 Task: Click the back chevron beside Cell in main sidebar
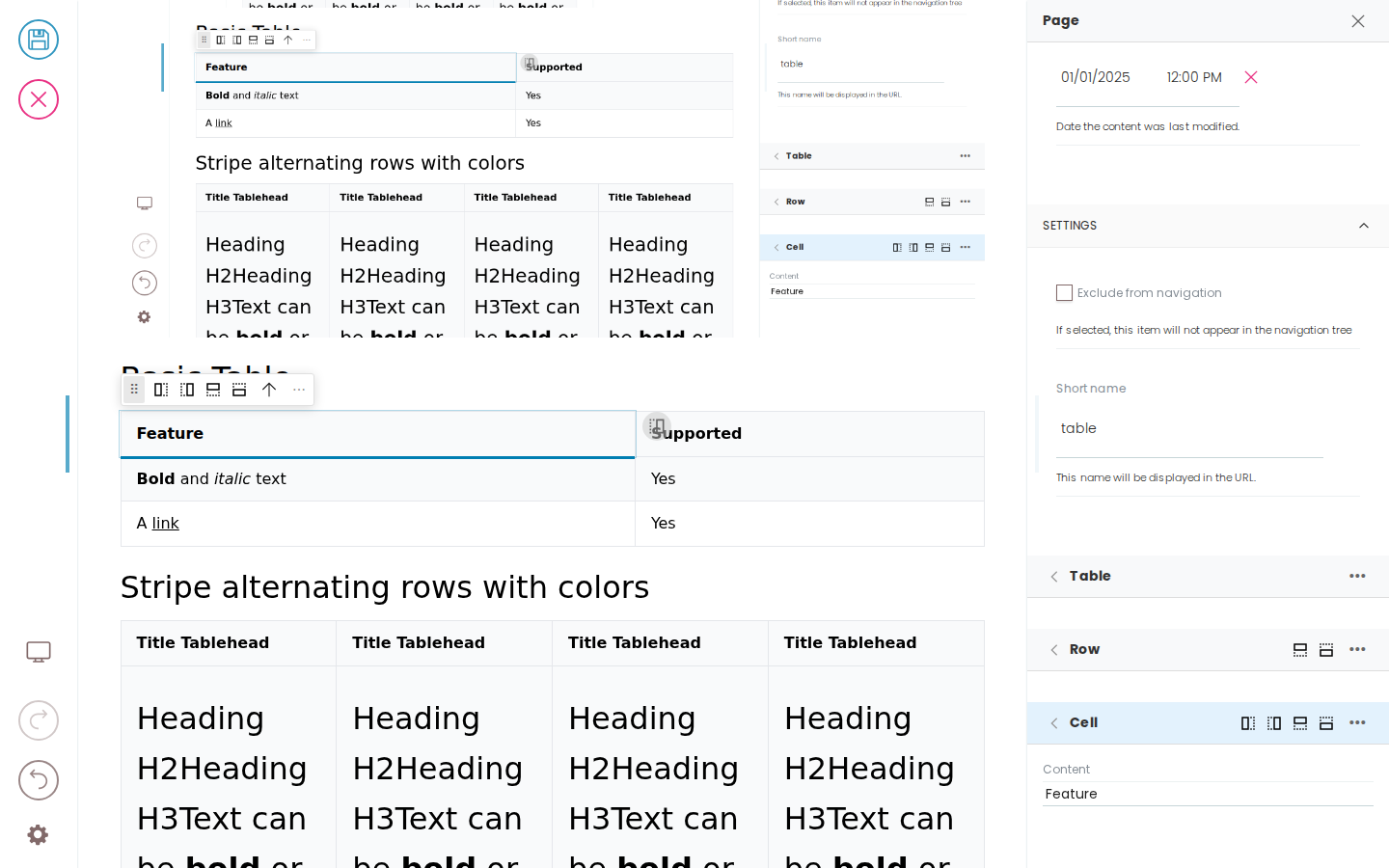point(1054,723)
